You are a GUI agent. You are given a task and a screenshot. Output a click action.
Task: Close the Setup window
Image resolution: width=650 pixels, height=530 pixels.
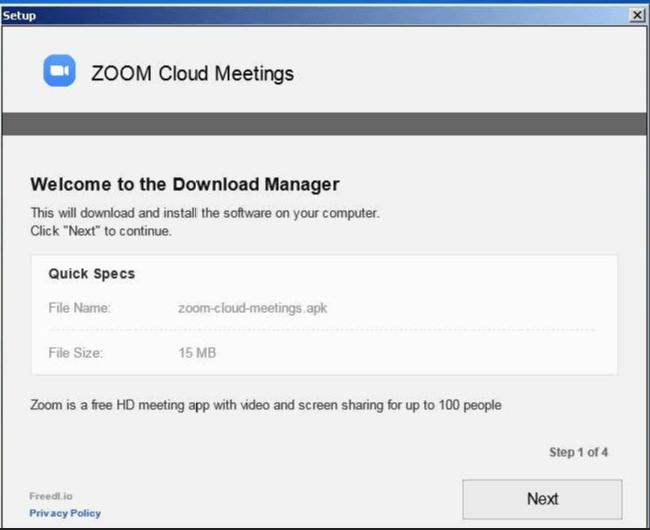637,16
